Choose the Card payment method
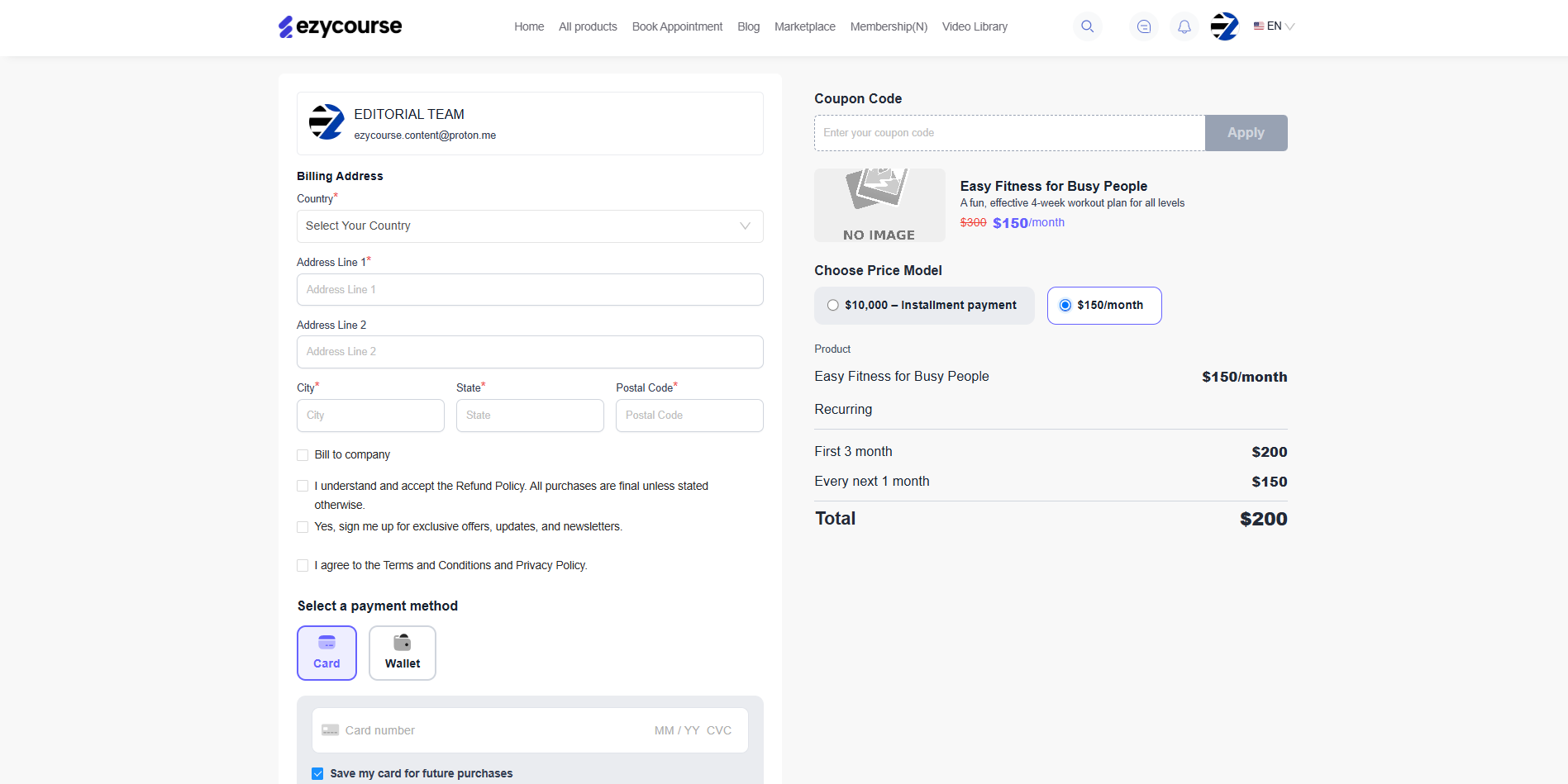 point(326,653)
